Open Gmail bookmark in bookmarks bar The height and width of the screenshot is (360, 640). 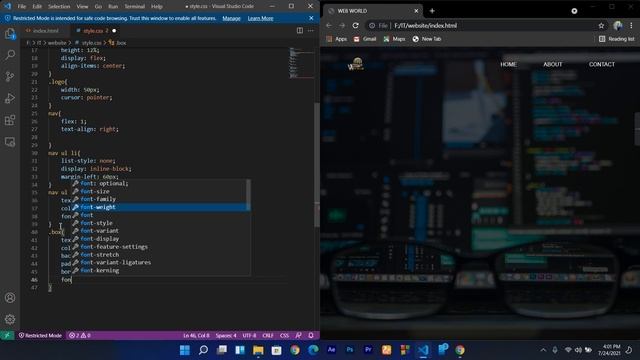click(x=365, y=39)
